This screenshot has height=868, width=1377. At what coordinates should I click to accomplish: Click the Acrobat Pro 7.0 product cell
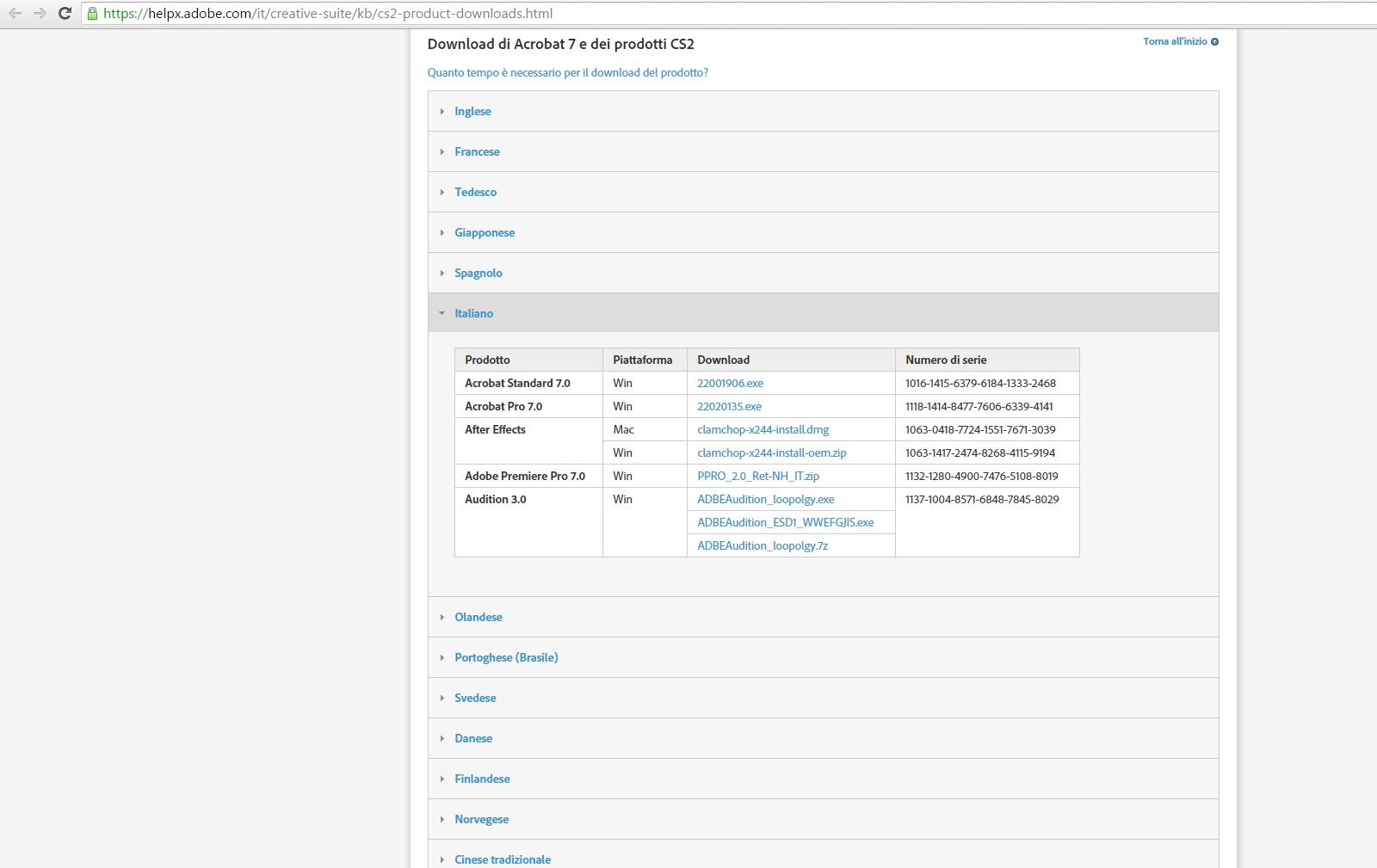[x=528, y=406]
